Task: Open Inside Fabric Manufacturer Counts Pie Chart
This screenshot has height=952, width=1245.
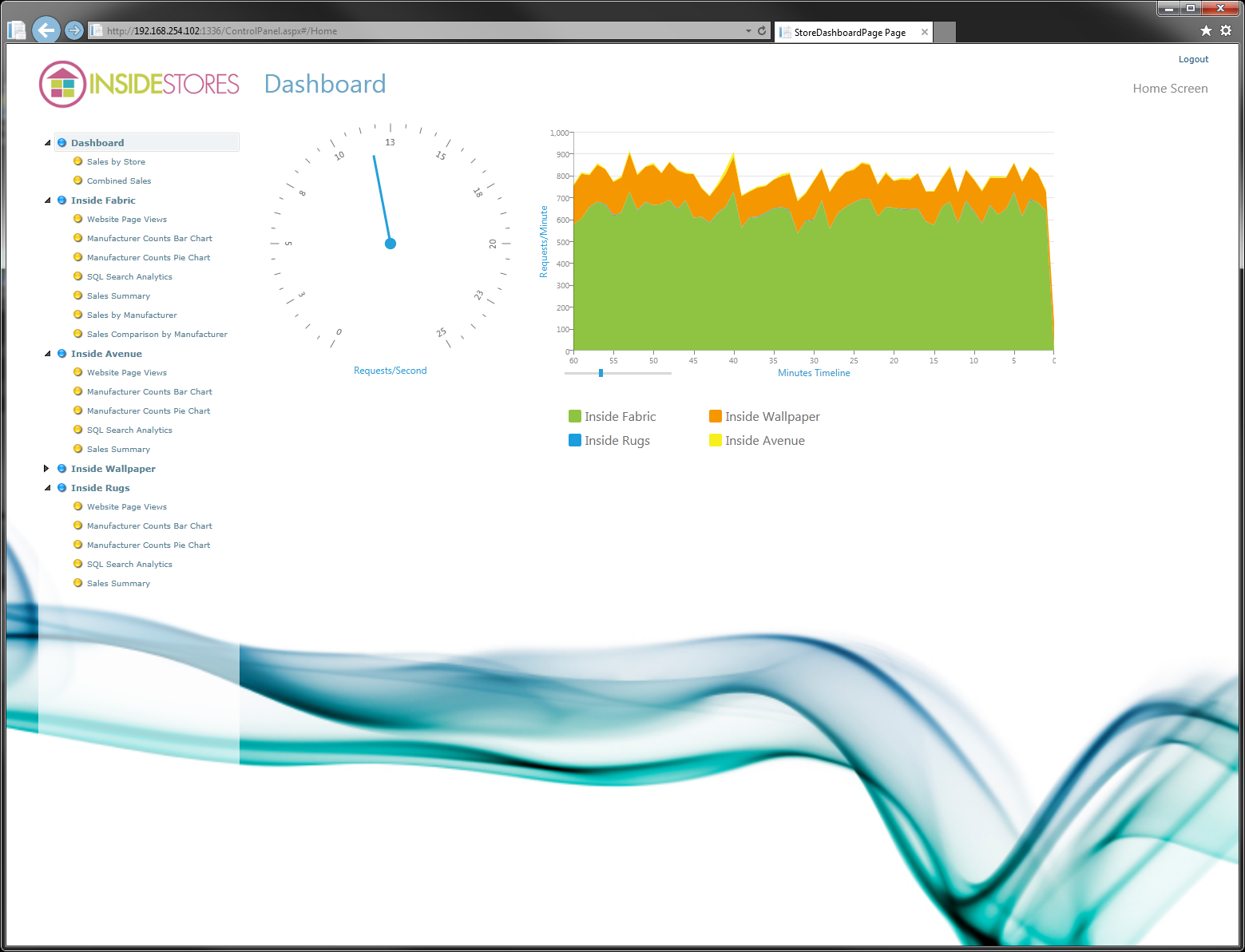Action: pos(149,258)
